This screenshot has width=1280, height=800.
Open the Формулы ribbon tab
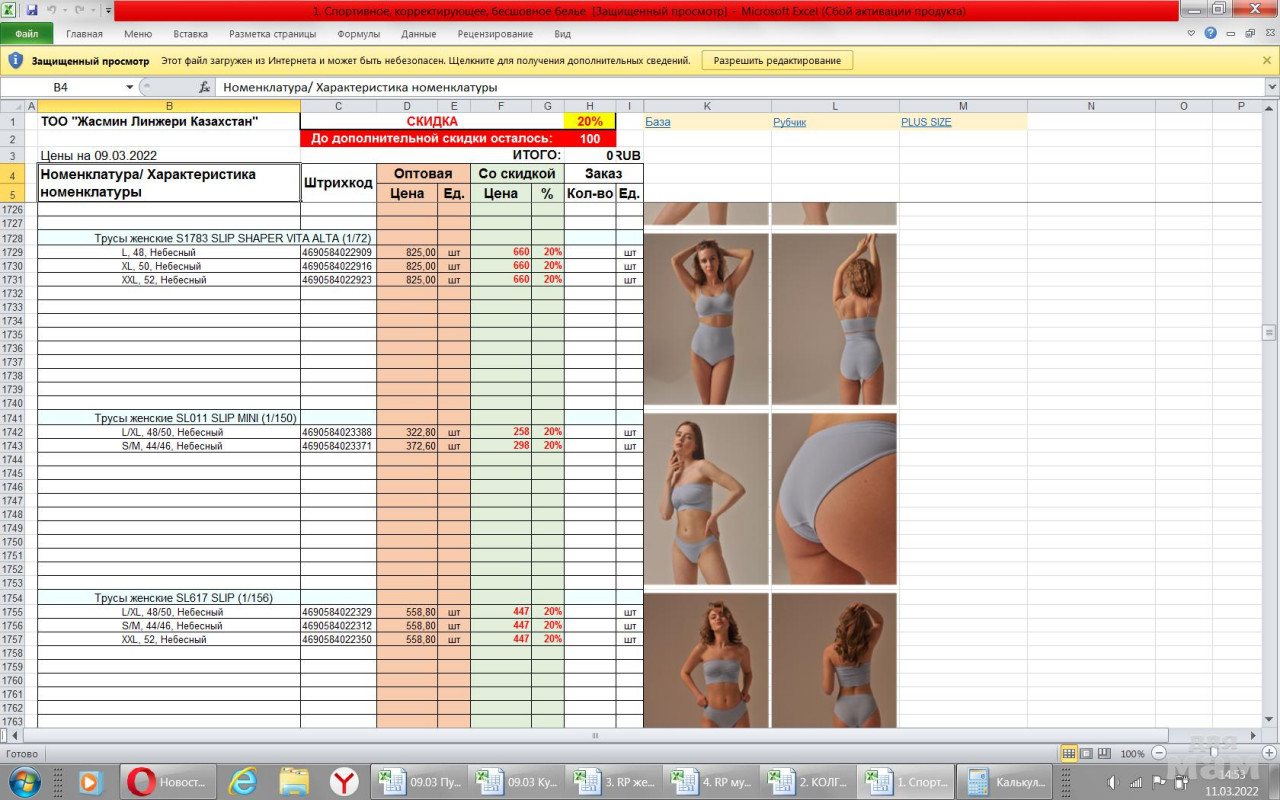click(358, 33)
